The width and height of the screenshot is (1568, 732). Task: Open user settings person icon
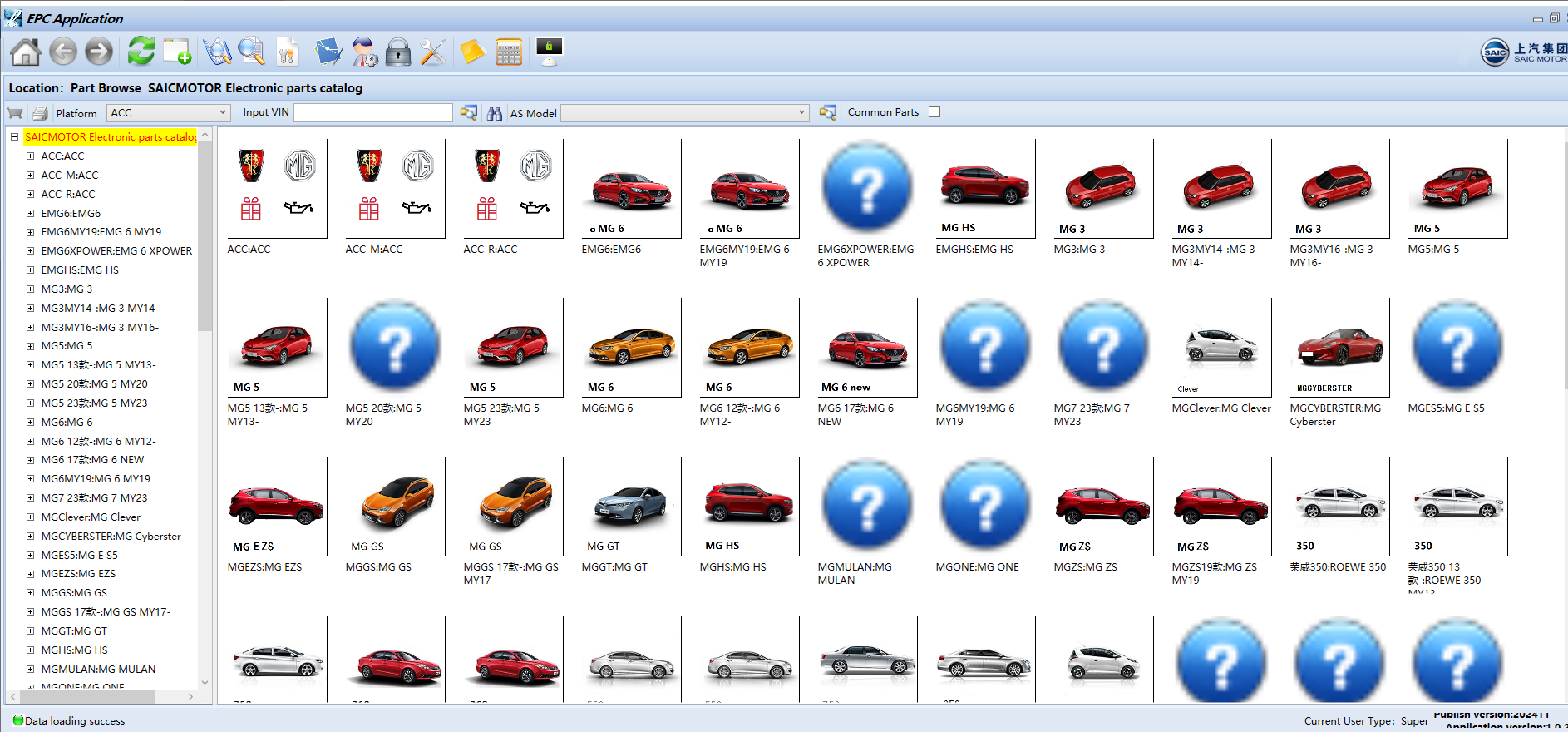[x=365, y=52]
